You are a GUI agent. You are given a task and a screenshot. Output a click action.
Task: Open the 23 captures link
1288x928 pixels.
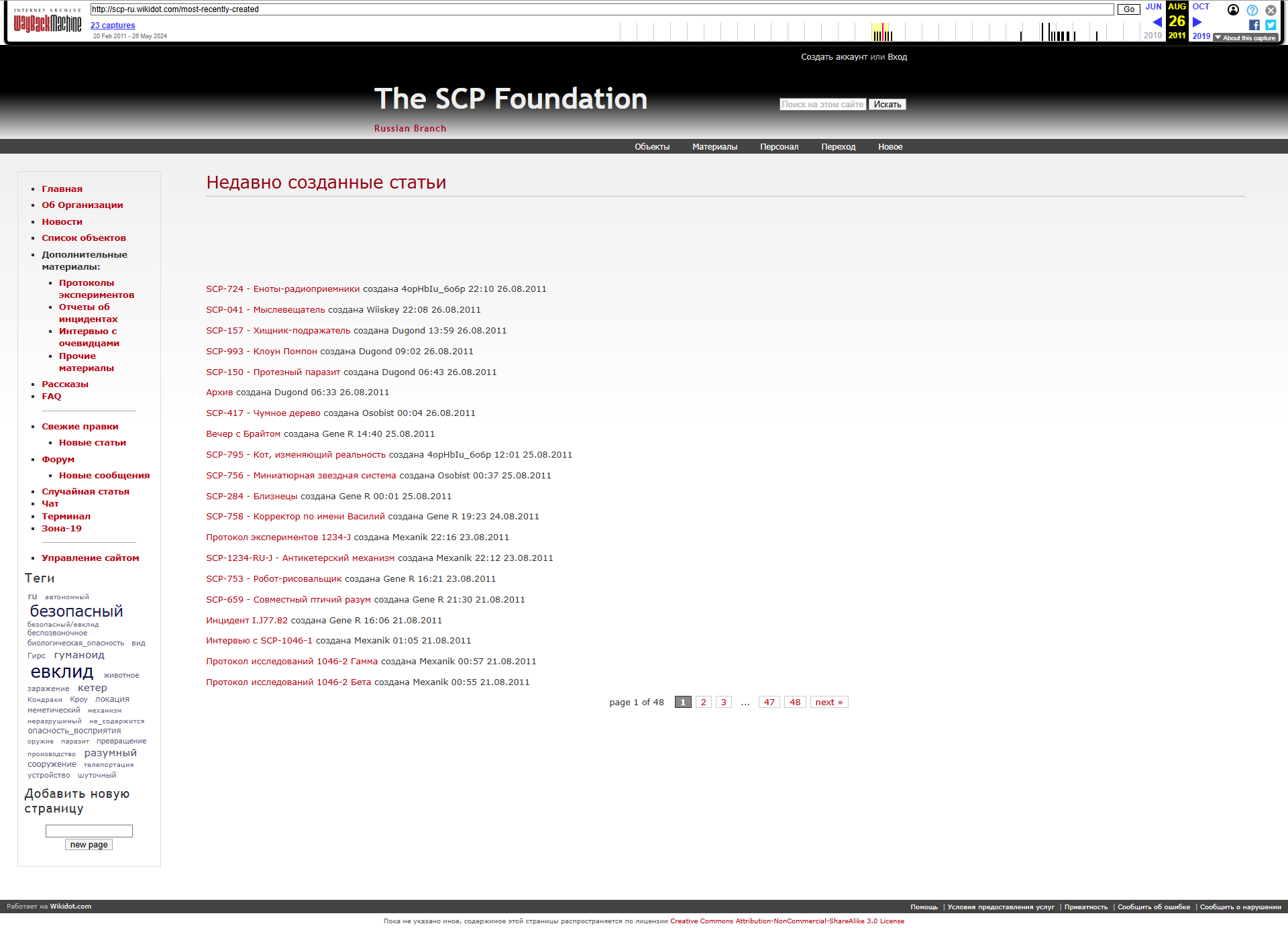pos(113,25)
